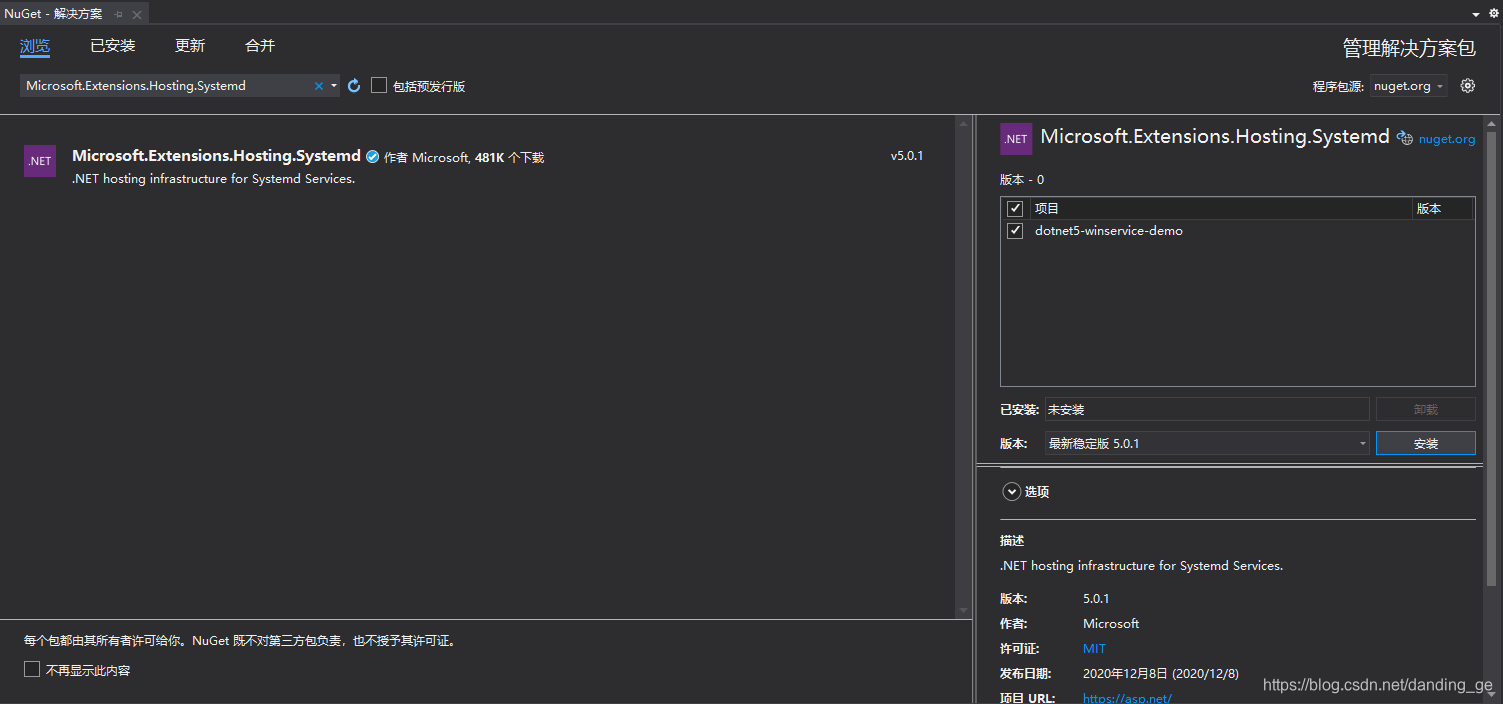The image size is (1503, 704).
Task: Switch to the 合并 tab
Action: pyautogui.click(x=260, y=46)
